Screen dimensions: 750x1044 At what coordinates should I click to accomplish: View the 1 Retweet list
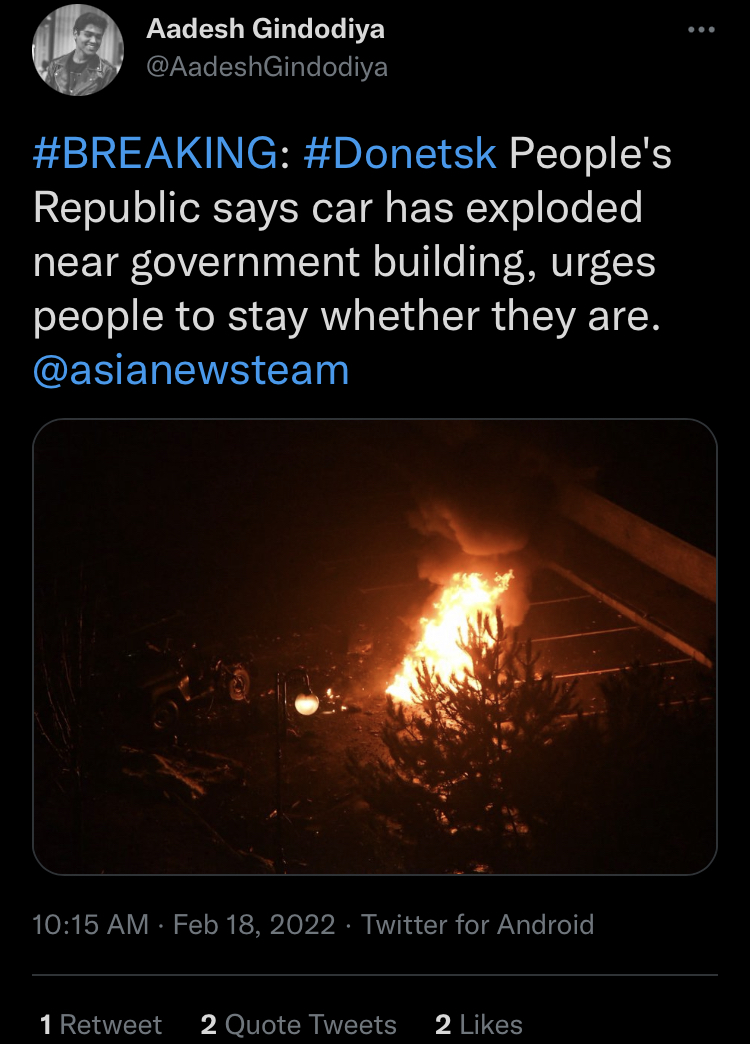pyautogui.click(x=101, y=1024)
